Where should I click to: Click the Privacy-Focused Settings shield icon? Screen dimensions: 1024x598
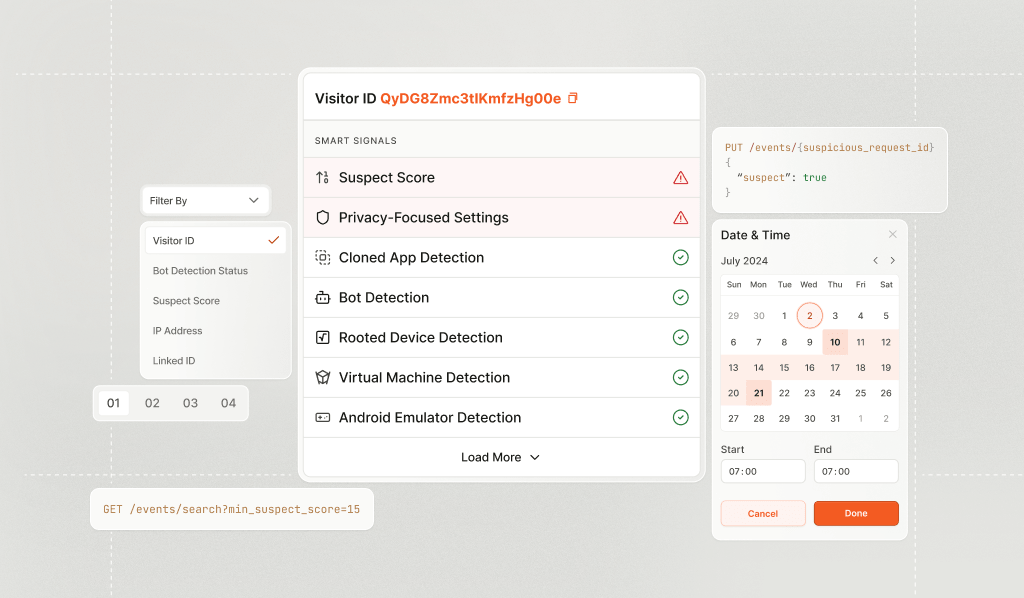(323, 218)
